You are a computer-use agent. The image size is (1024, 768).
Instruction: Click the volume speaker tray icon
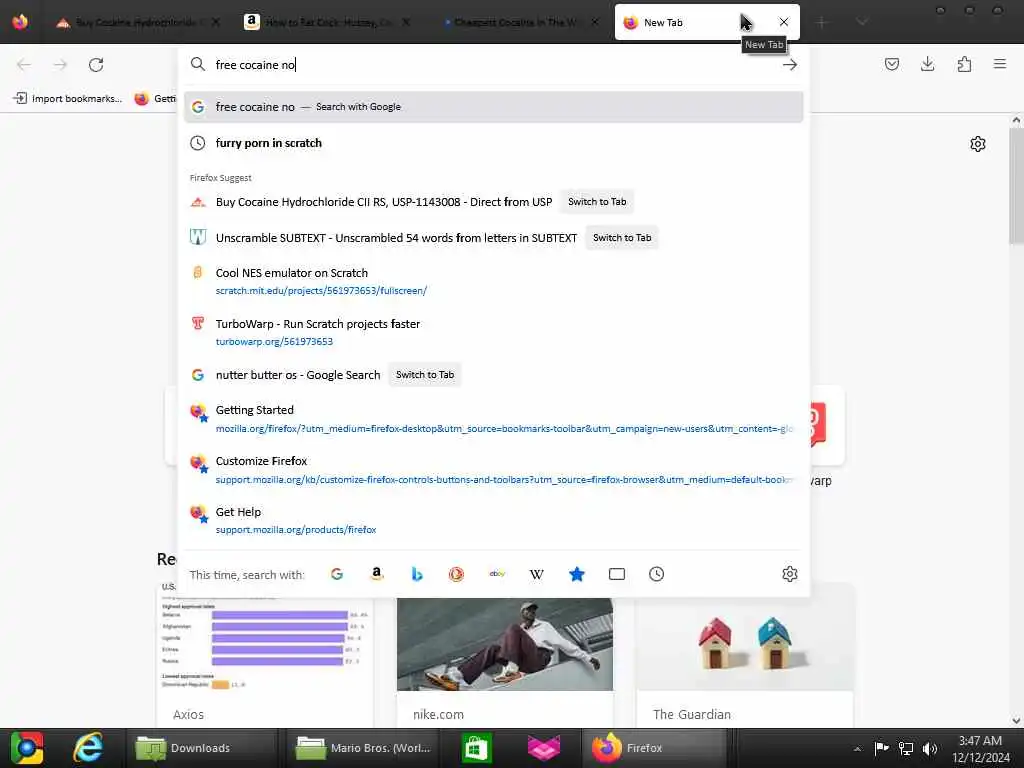coord(929,748)
